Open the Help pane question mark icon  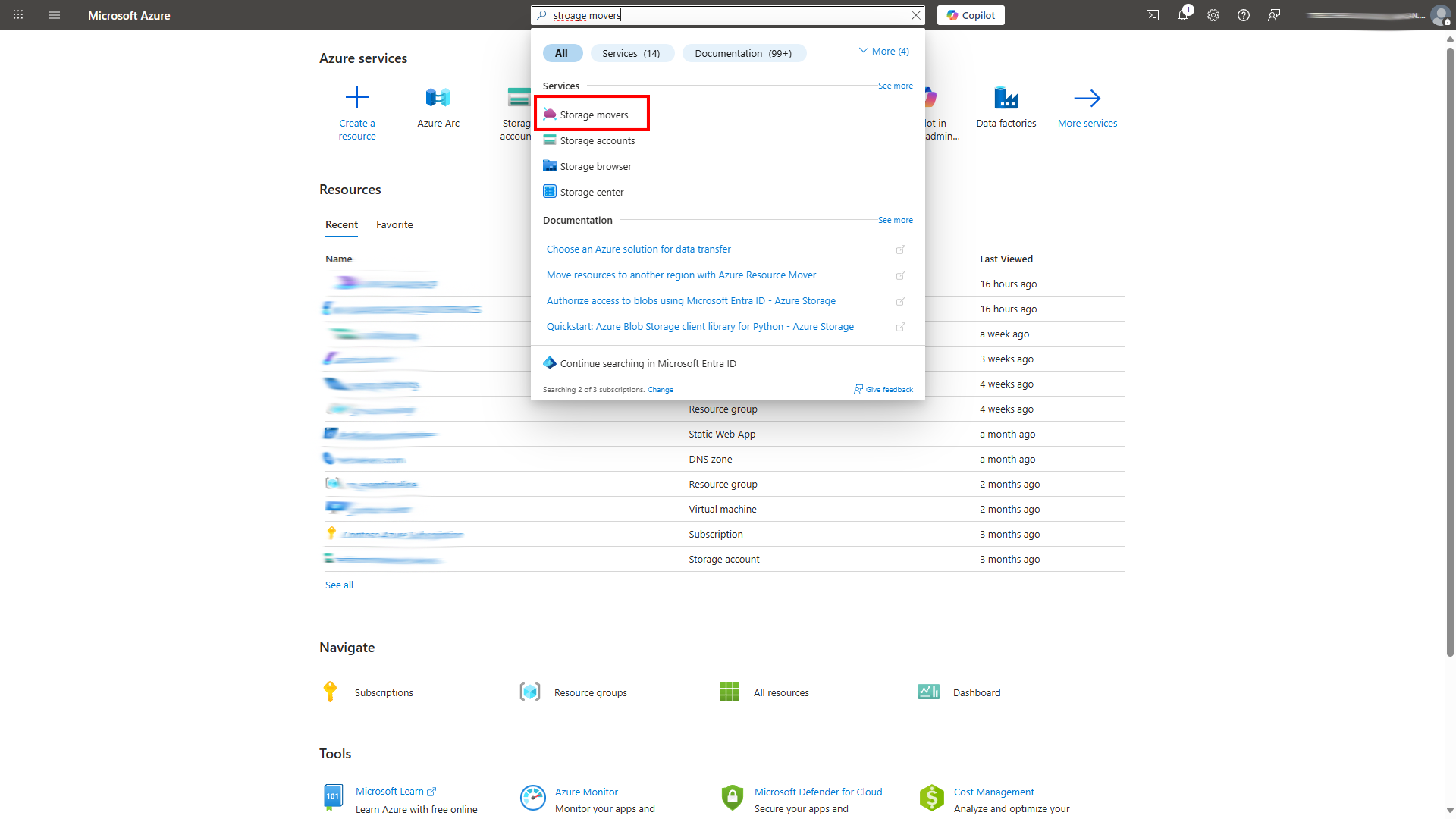point(1244,15)
